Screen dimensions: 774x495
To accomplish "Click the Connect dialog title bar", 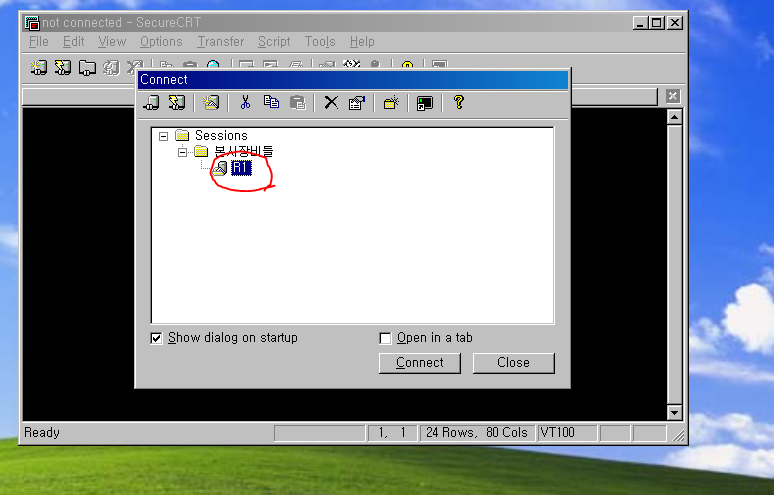I will click(x=352, y=79).
